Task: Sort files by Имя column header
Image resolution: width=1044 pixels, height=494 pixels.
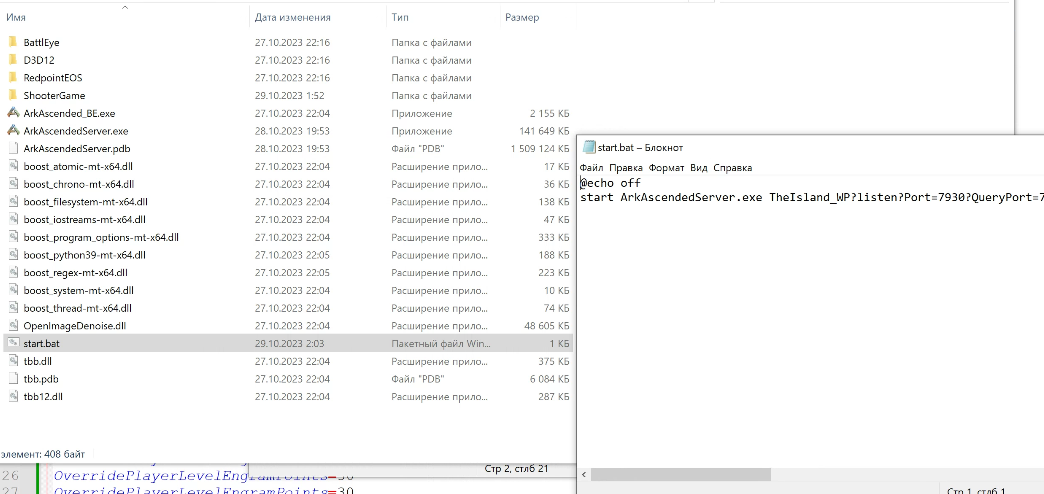Action: pos(16,17)
